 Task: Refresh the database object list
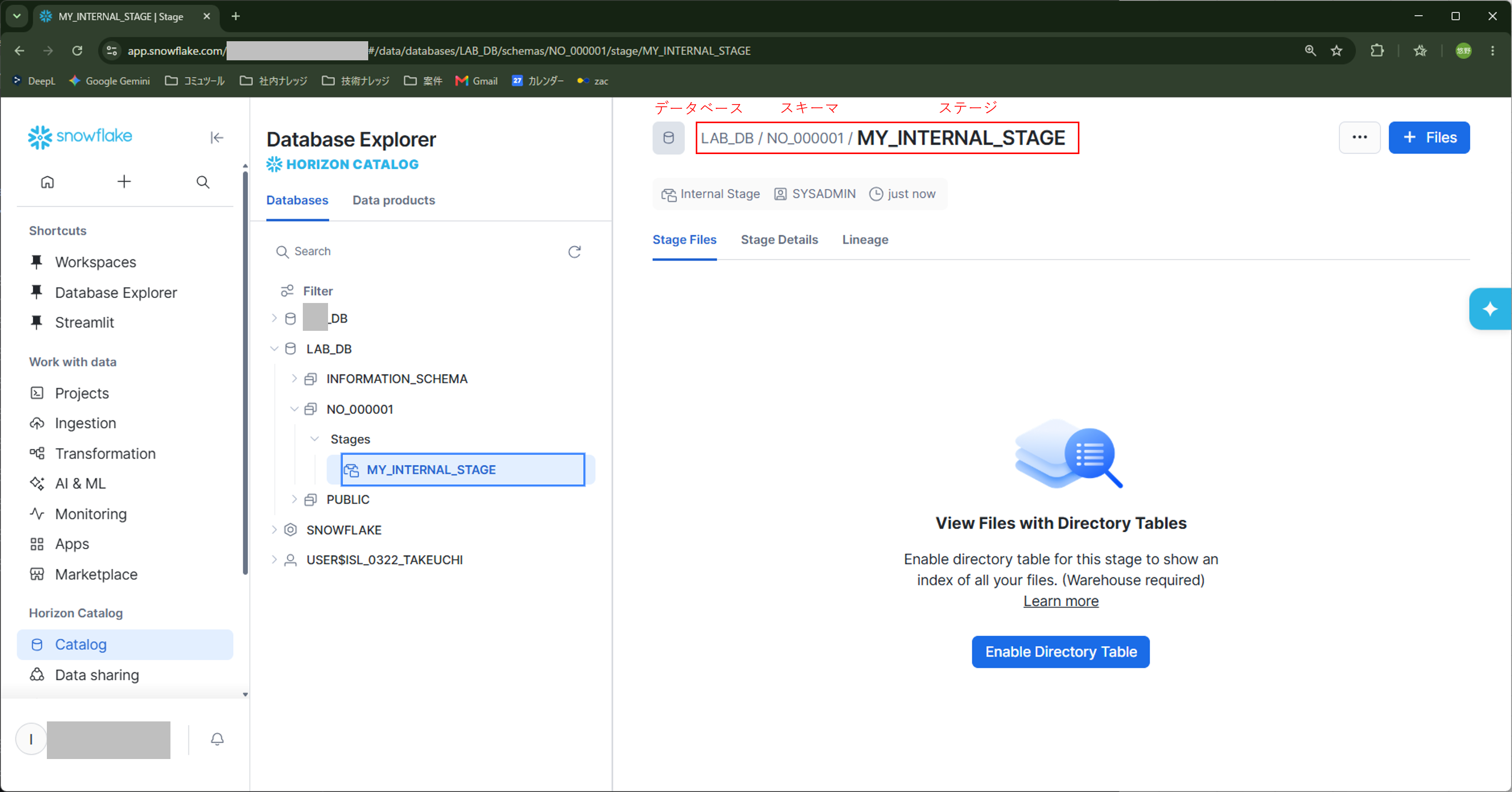click(x=574, y=251)
